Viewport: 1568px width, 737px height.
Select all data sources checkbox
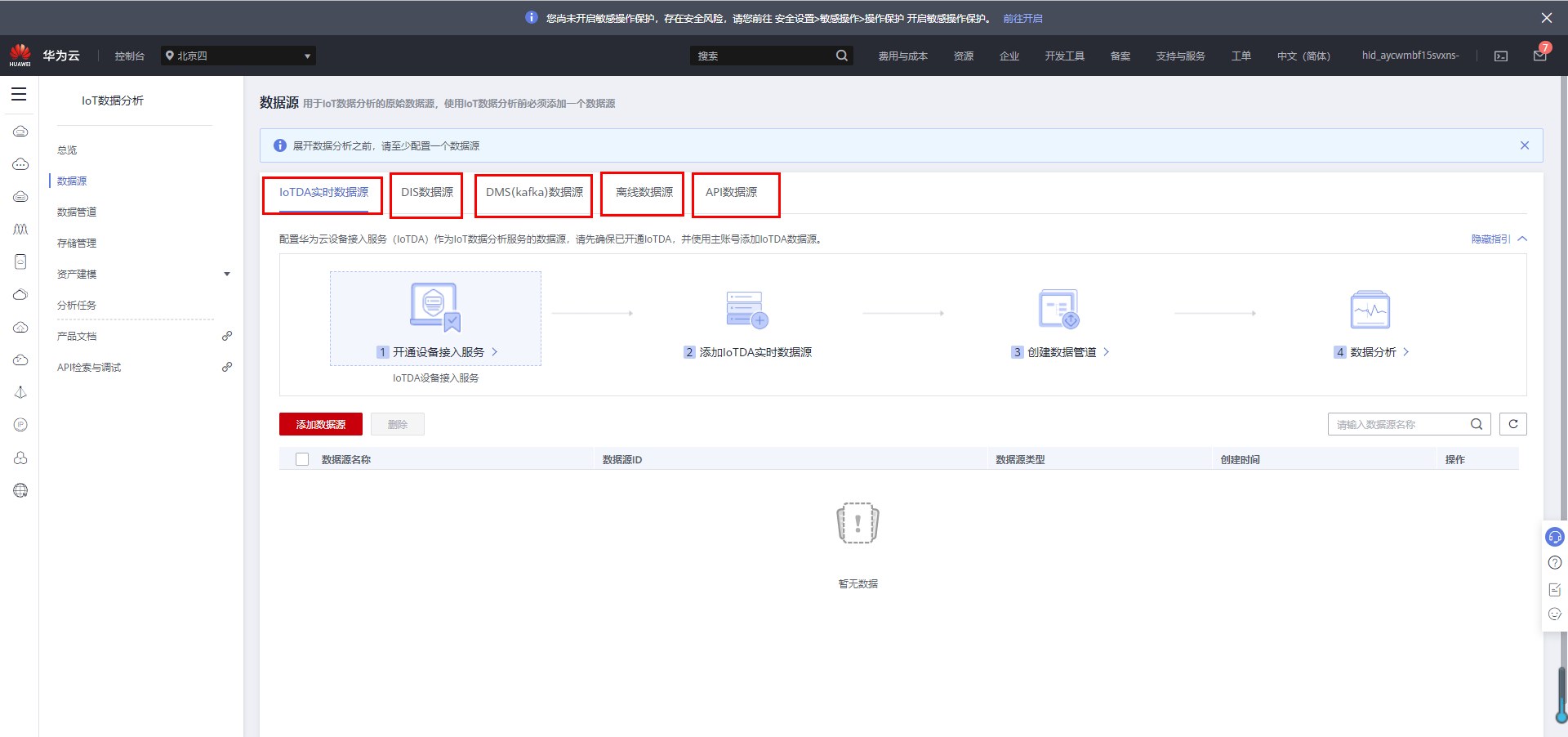coord(302,459)
